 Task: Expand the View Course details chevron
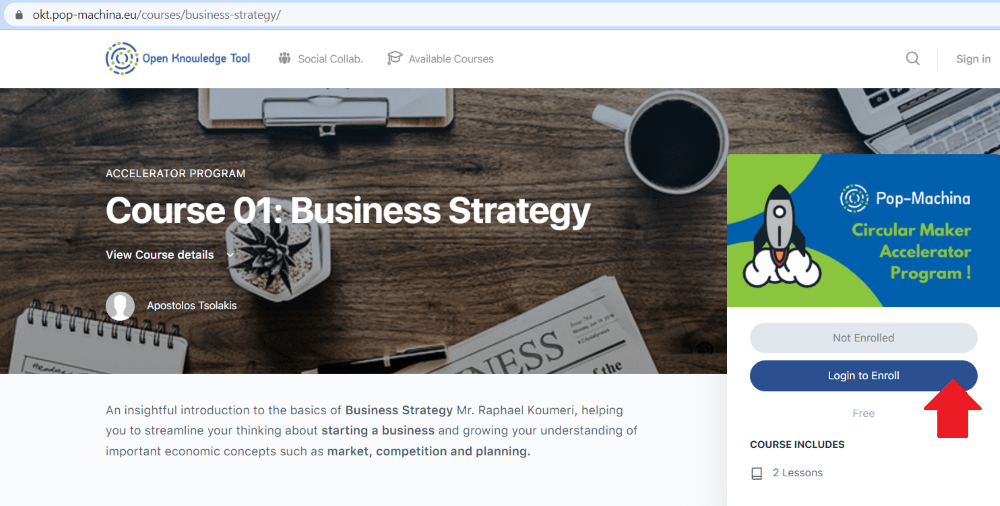pos(230,255)
